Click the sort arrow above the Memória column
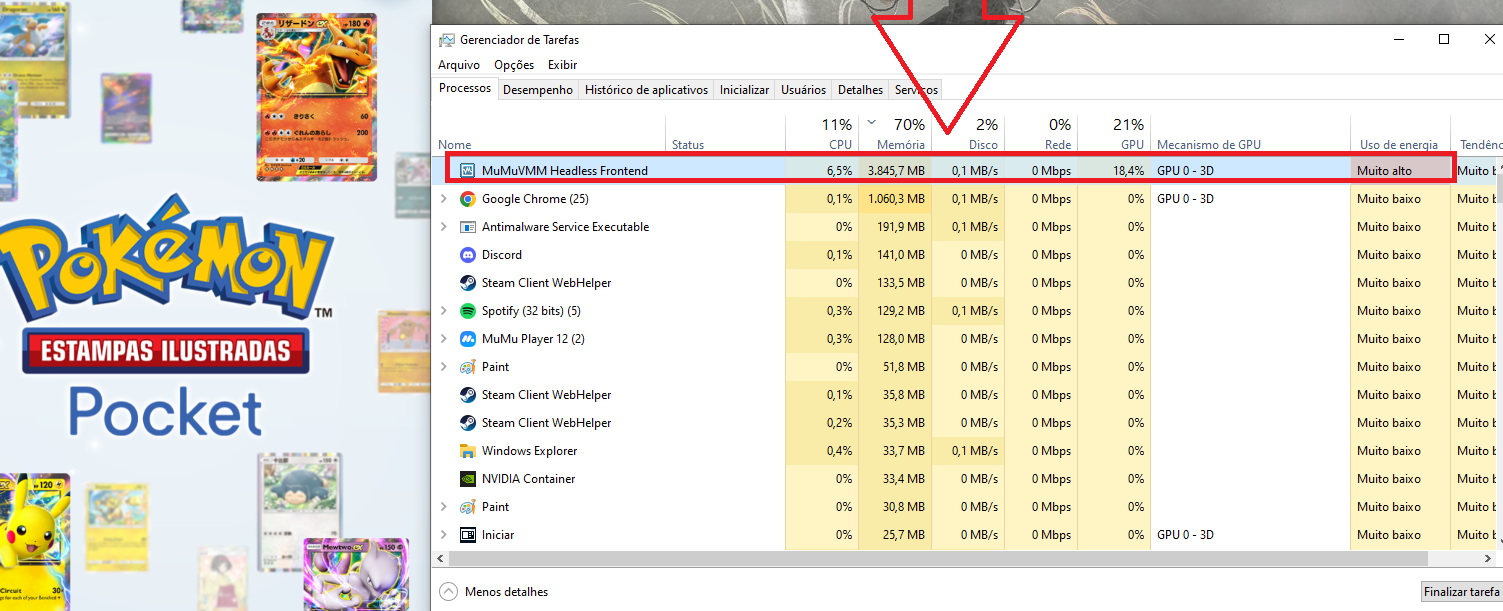The width and height of the screenshot is (1503, 611). pyautogui.click(x=870, y=123)
